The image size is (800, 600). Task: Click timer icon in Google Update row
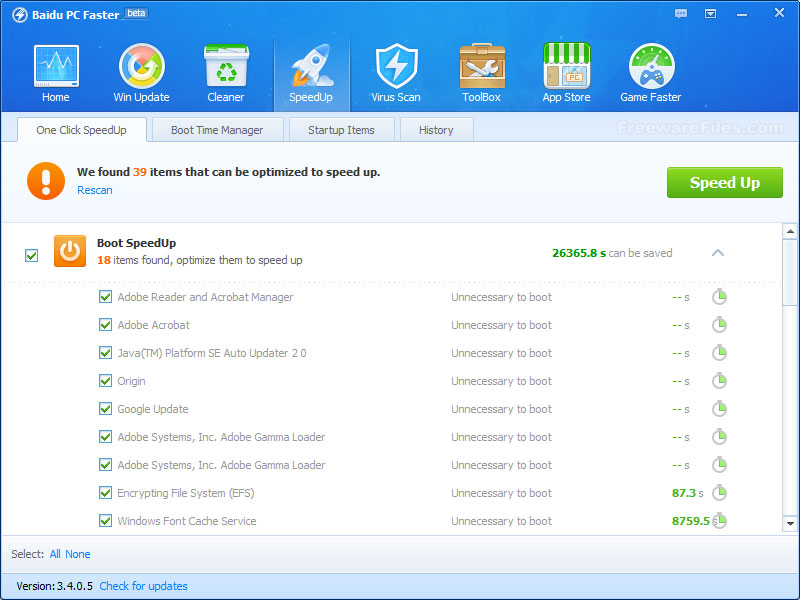pyautogui.click(x=719, y=409)
